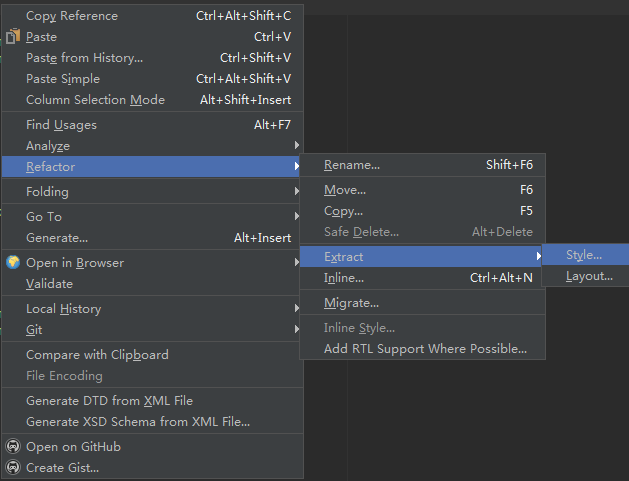Click the GitHub icon beside Open on GitHub
Viewport: 629px width, 481px height.
13,446
